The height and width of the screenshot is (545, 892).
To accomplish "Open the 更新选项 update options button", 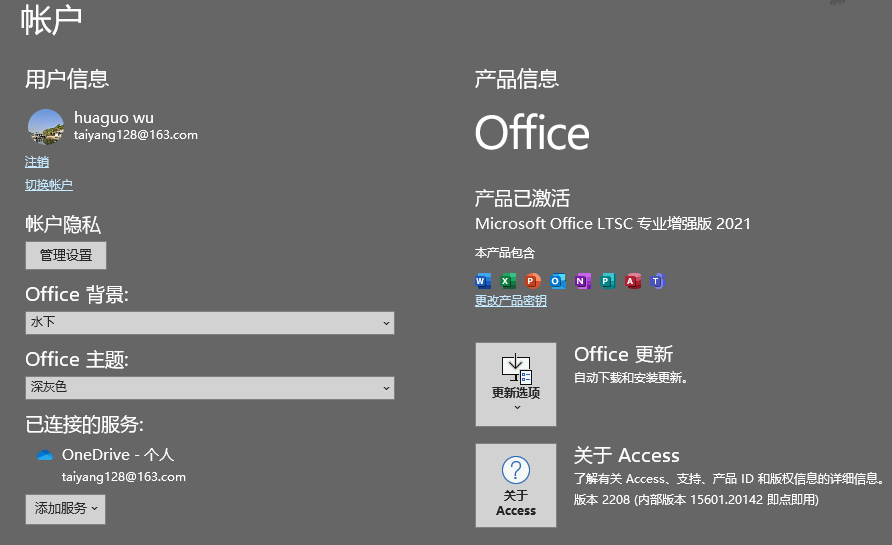I will (x=516, y=384).
